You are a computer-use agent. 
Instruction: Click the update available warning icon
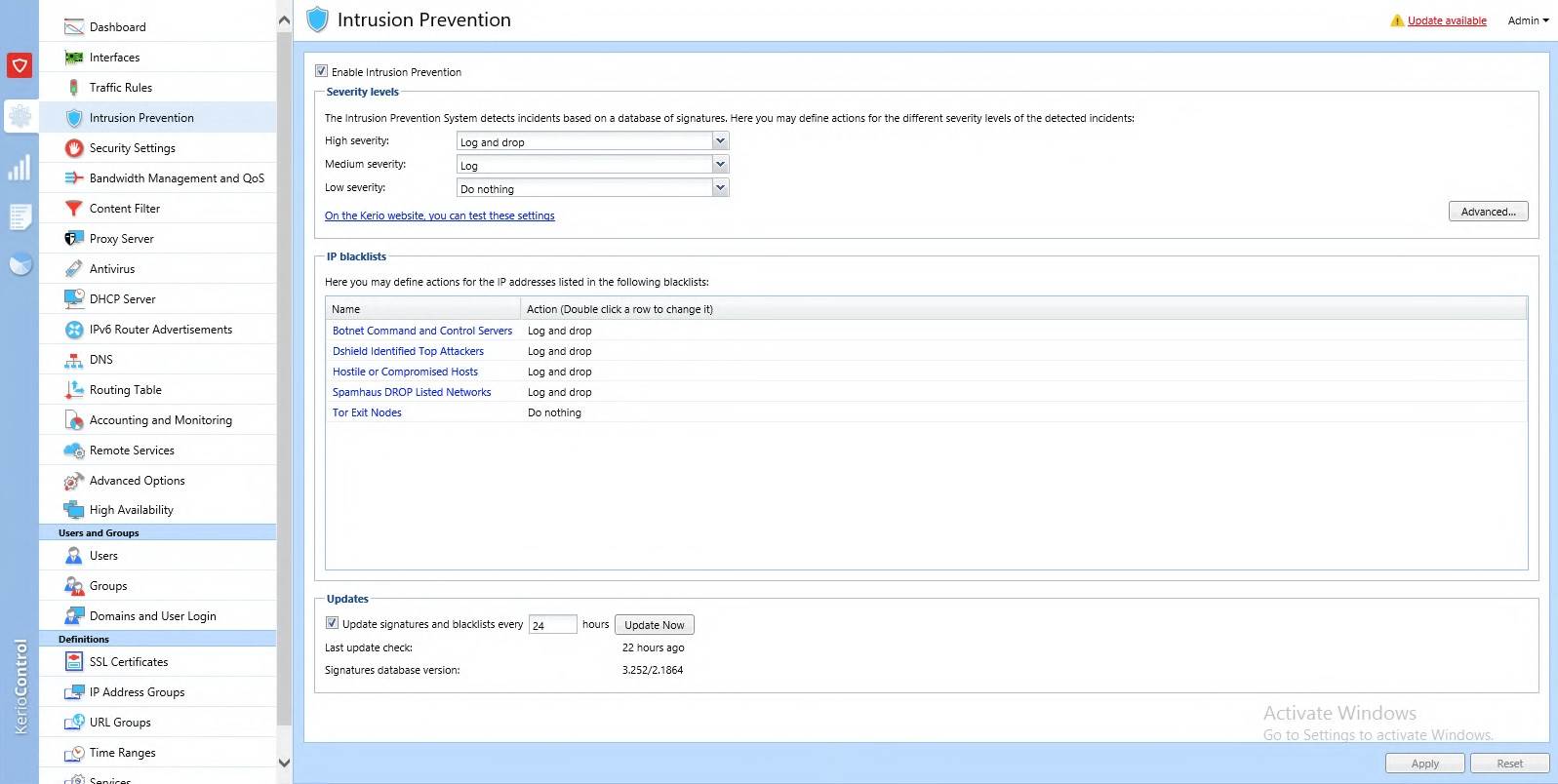pos(1397,20)
